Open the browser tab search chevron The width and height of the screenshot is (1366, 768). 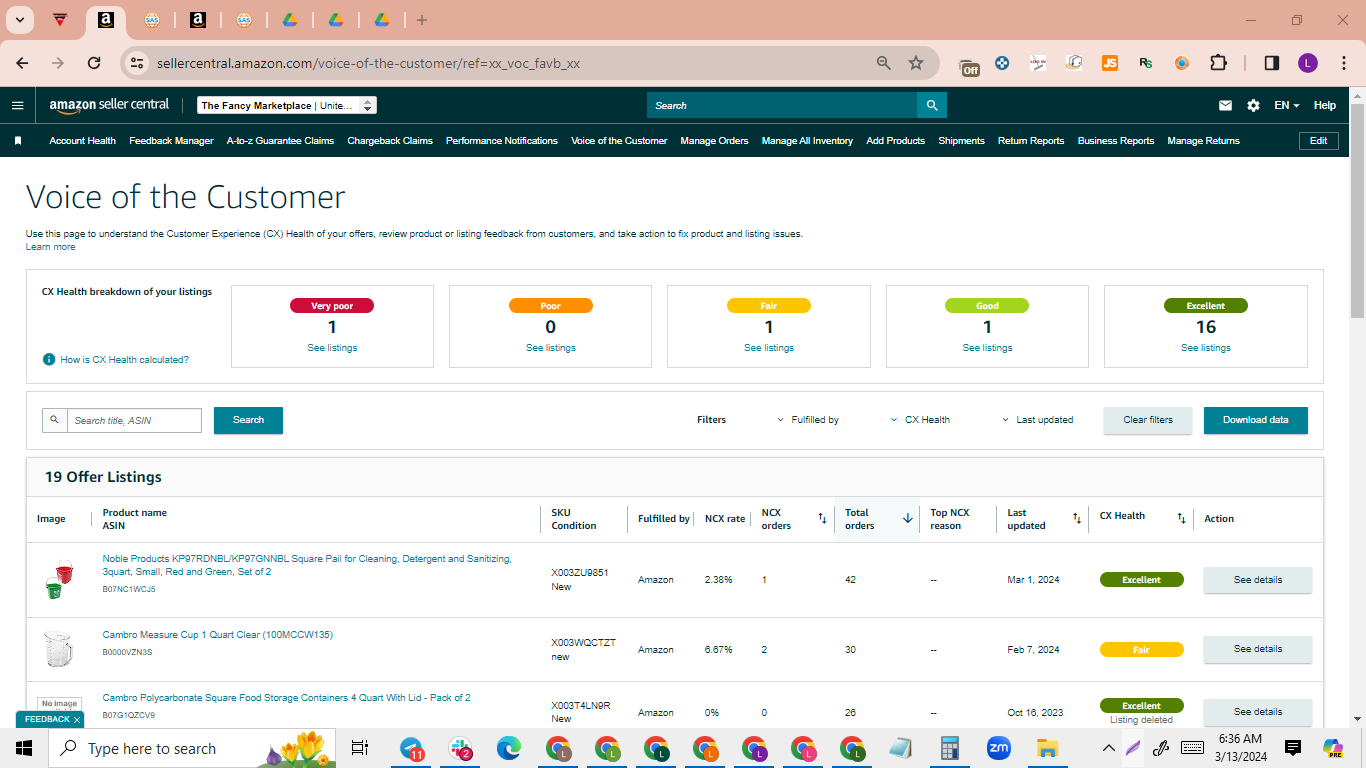19,20
